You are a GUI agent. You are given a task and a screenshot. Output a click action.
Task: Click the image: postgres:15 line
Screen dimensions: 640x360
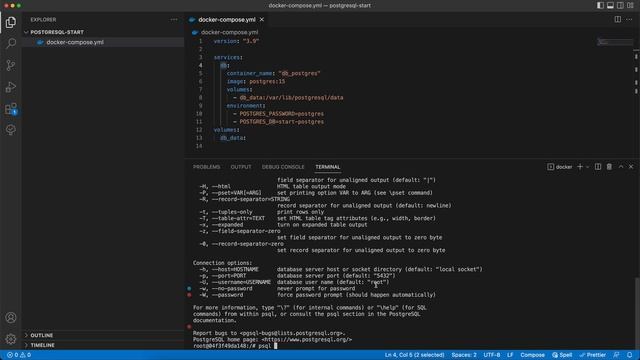(x=256, y=81)
